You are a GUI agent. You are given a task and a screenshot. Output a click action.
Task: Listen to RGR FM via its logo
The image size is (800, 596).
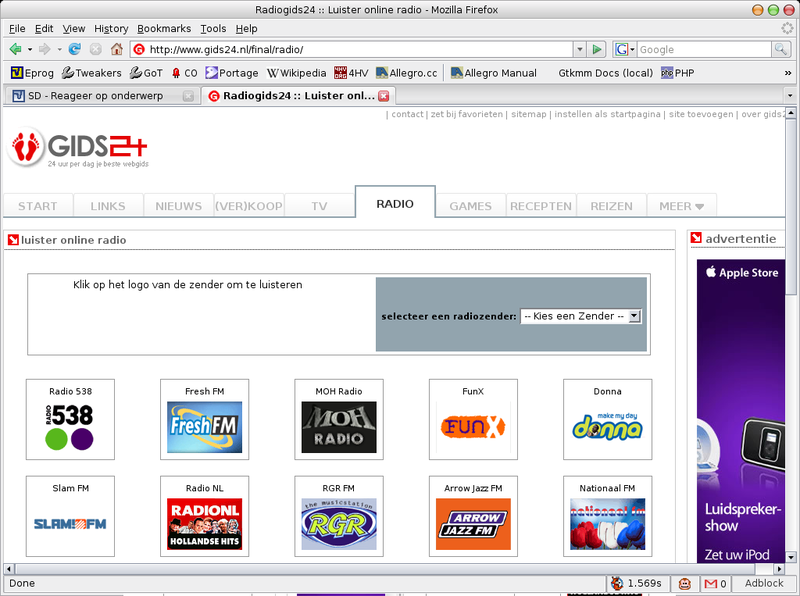(339, 524)
